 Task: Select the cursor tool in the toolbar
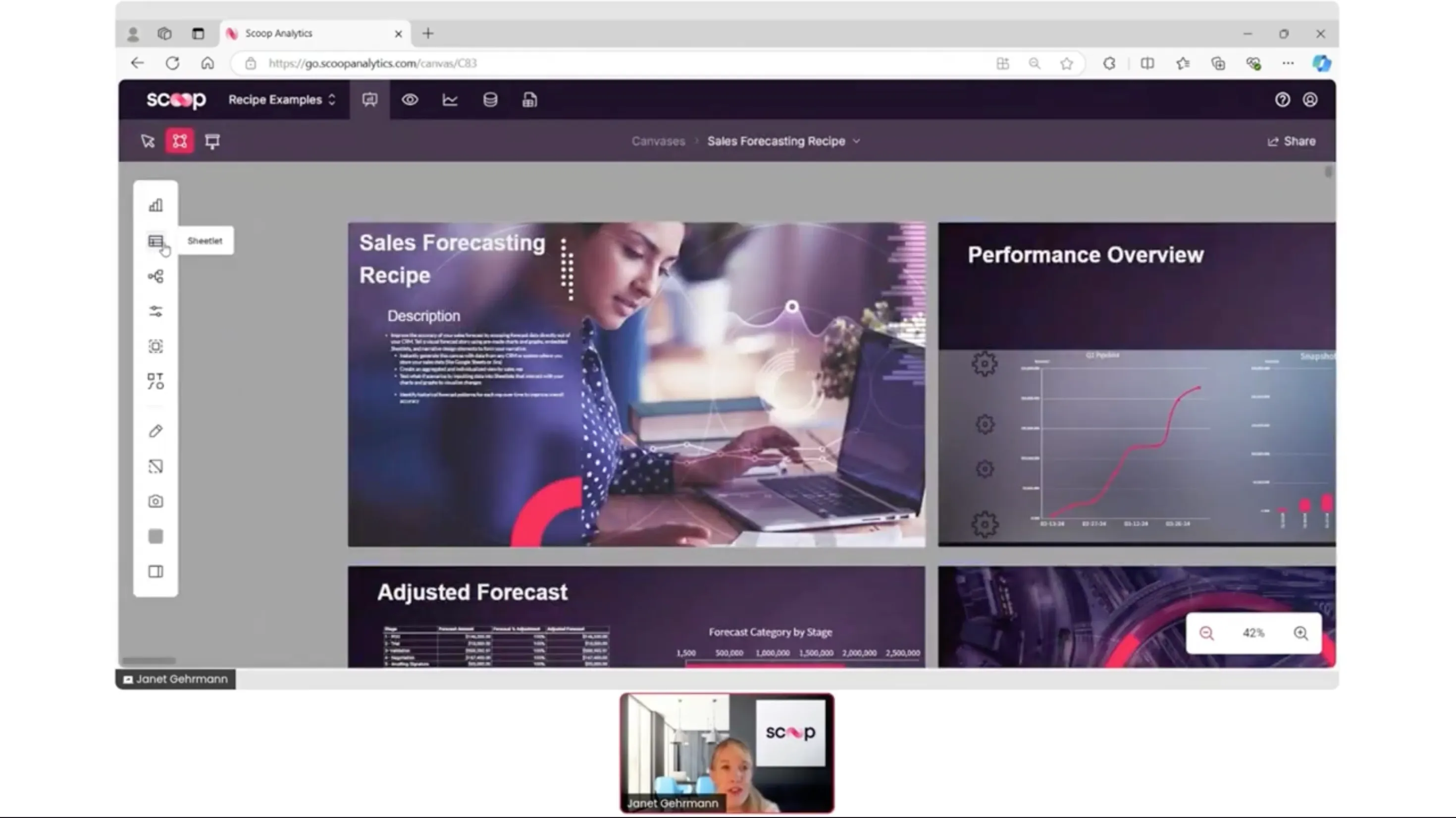point(148,141)
